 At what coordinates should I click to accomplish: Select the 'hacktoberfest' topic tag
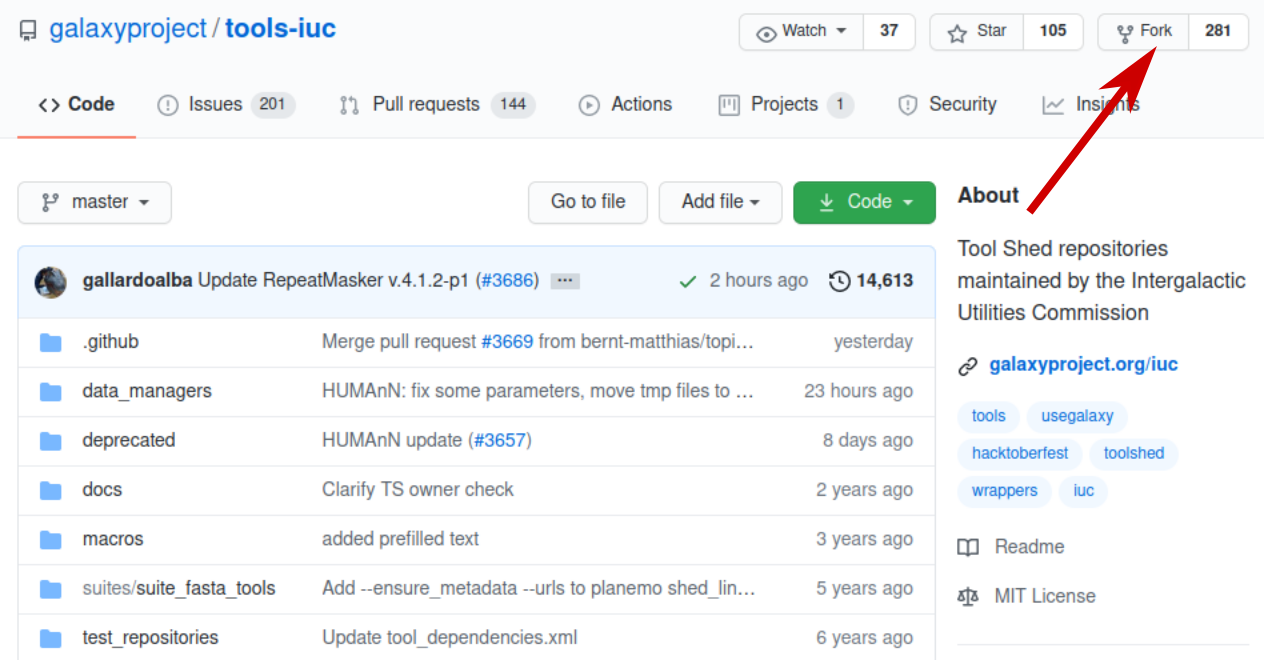(1020, 453)
